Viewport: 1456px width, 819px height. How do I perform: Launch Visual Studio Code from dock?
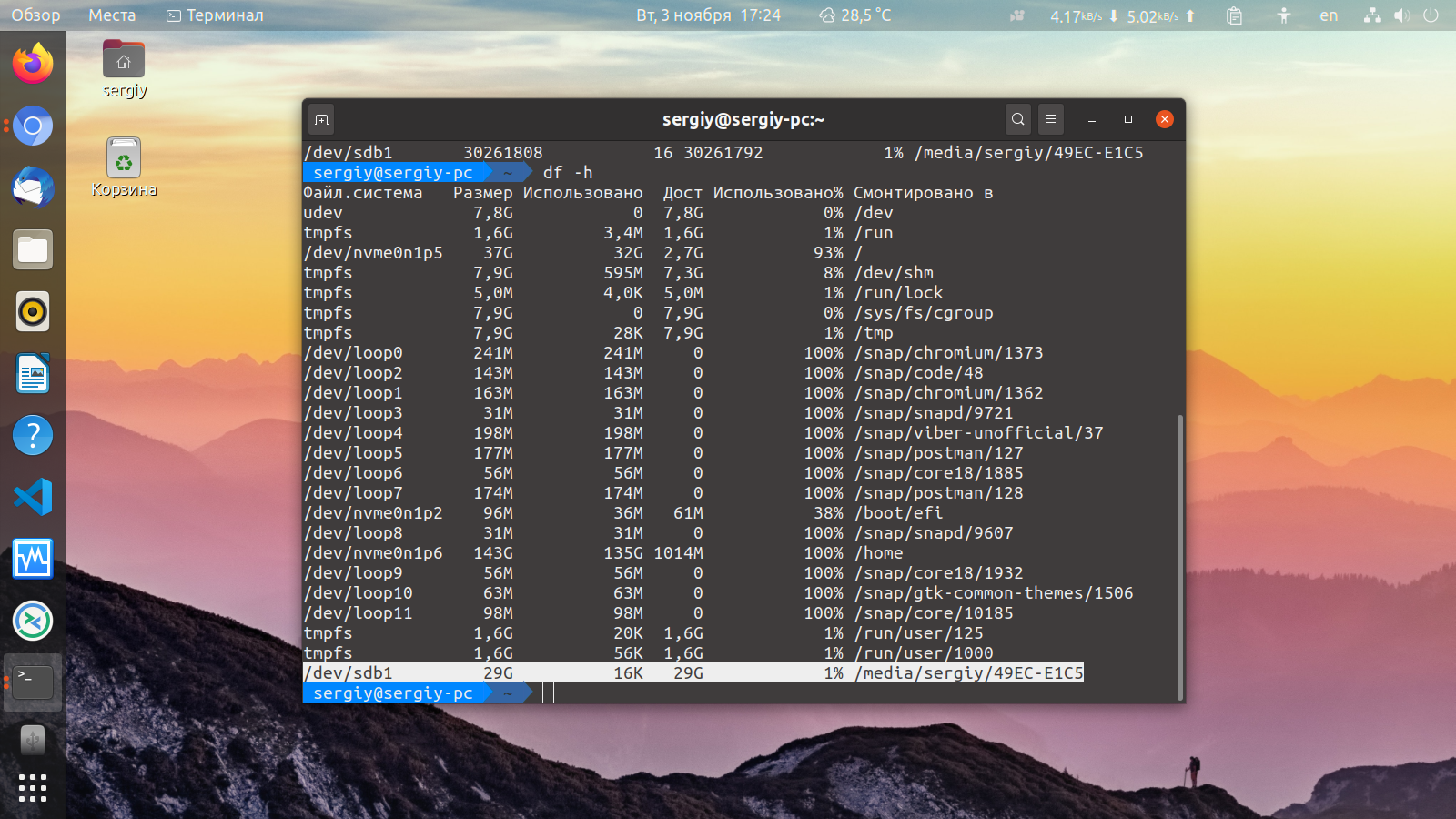click(x=33, y=497)
